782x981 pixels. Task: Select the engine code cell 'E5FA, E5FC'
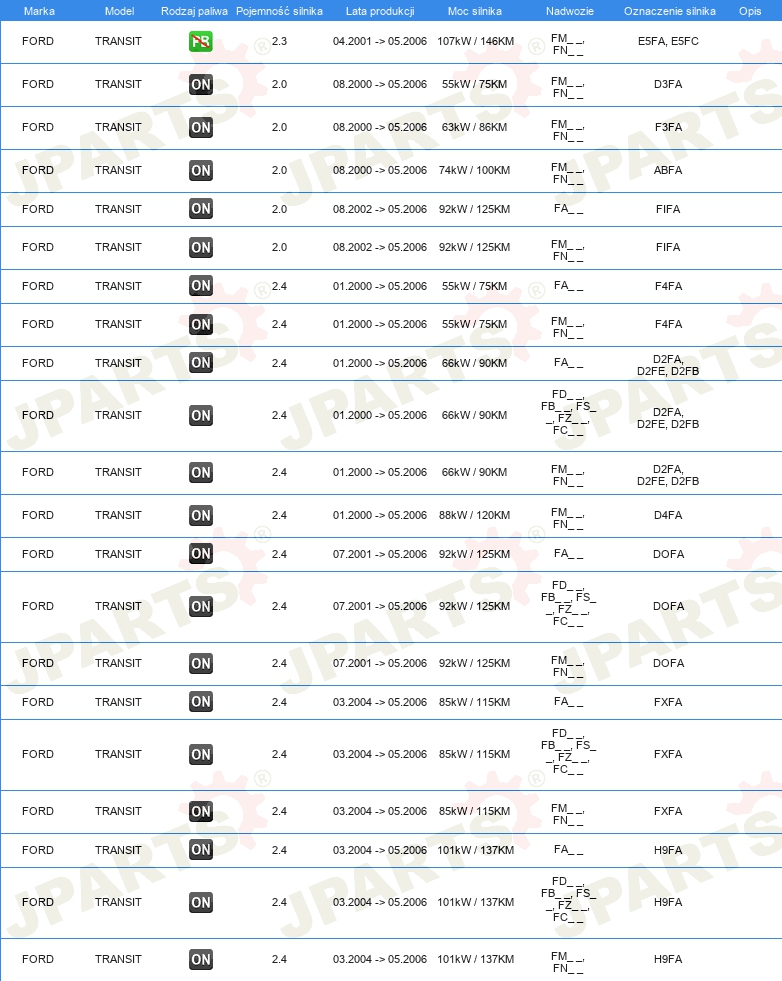point(668,41)
